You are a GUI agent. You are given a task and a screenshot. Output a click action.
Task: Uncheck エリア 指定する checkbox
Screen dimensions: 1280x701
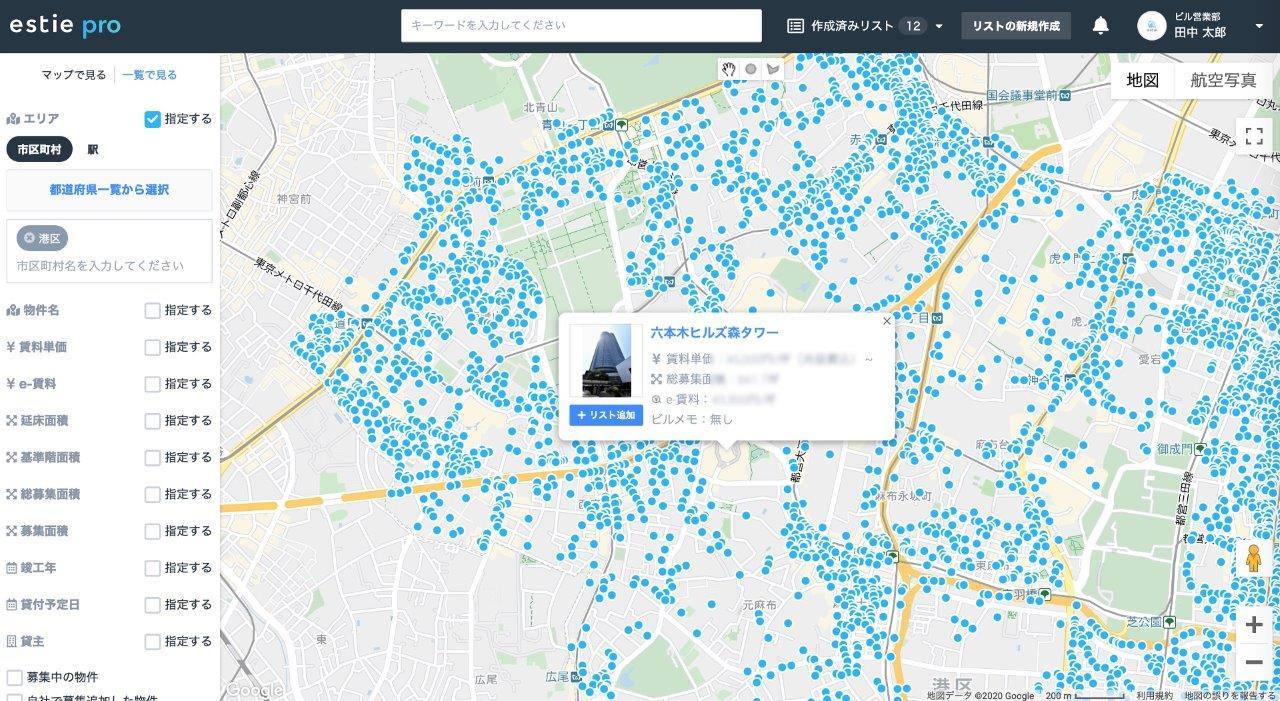point(152,119)
